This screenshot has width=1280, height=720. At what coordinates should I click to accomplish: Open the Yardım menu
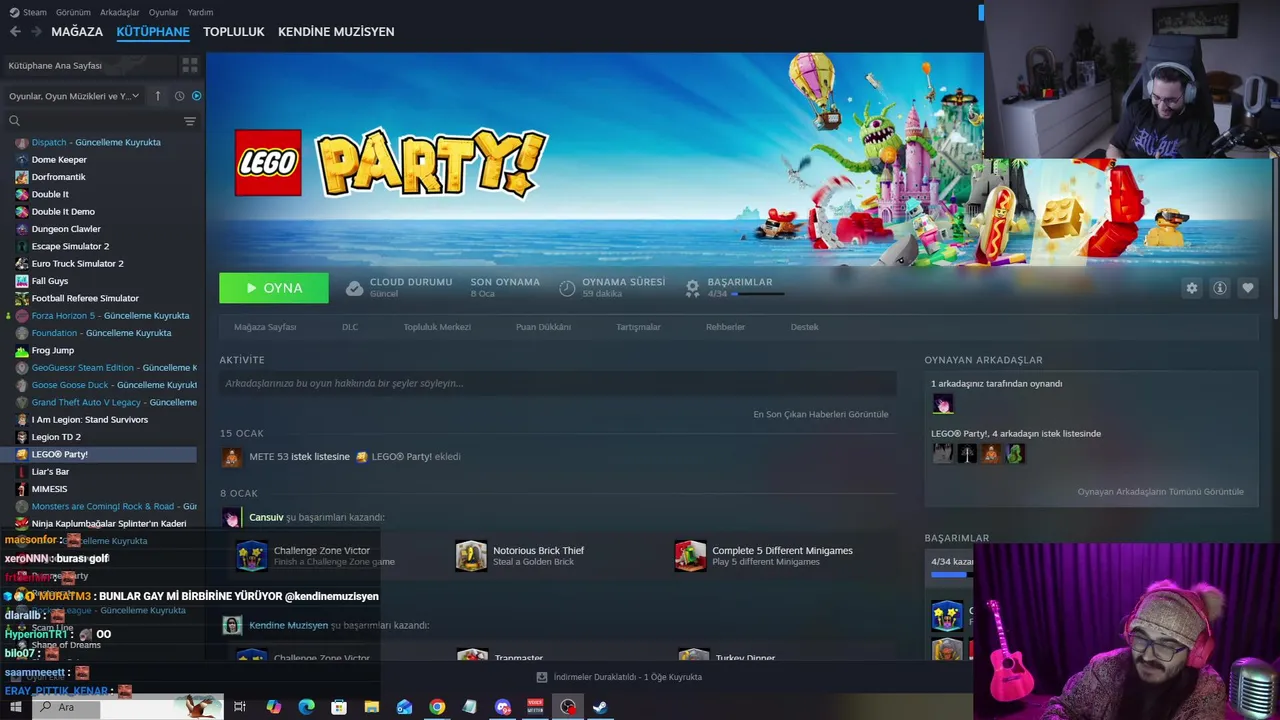(x=200, y=12)
